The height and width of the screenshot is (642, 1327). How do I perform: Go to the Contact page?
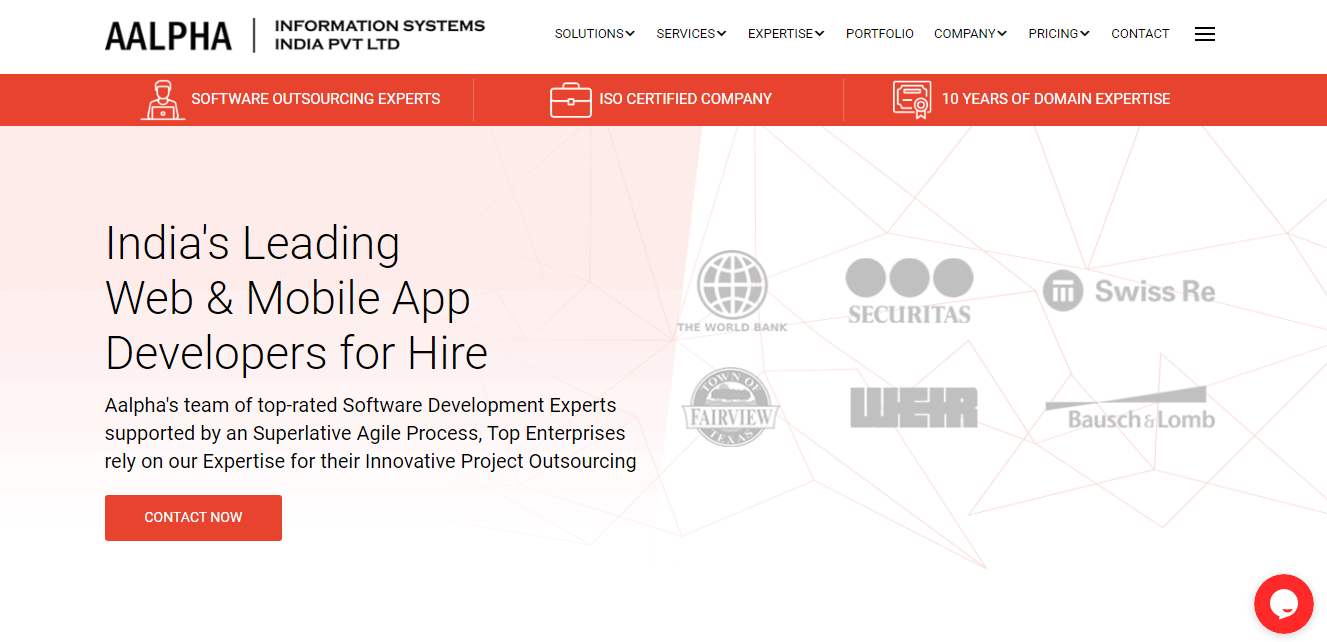(x=1140, y=34)
